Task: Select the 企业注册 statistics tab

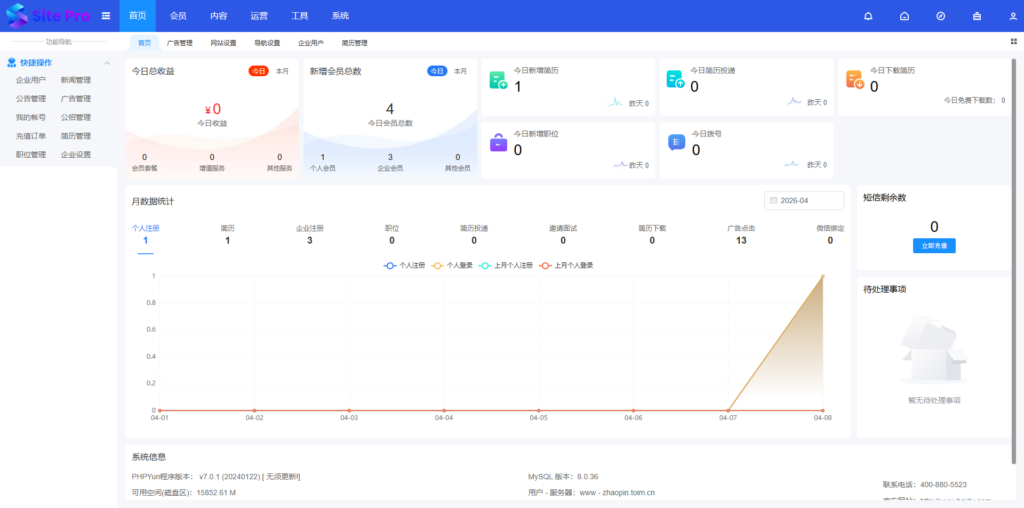Action: 310,235
